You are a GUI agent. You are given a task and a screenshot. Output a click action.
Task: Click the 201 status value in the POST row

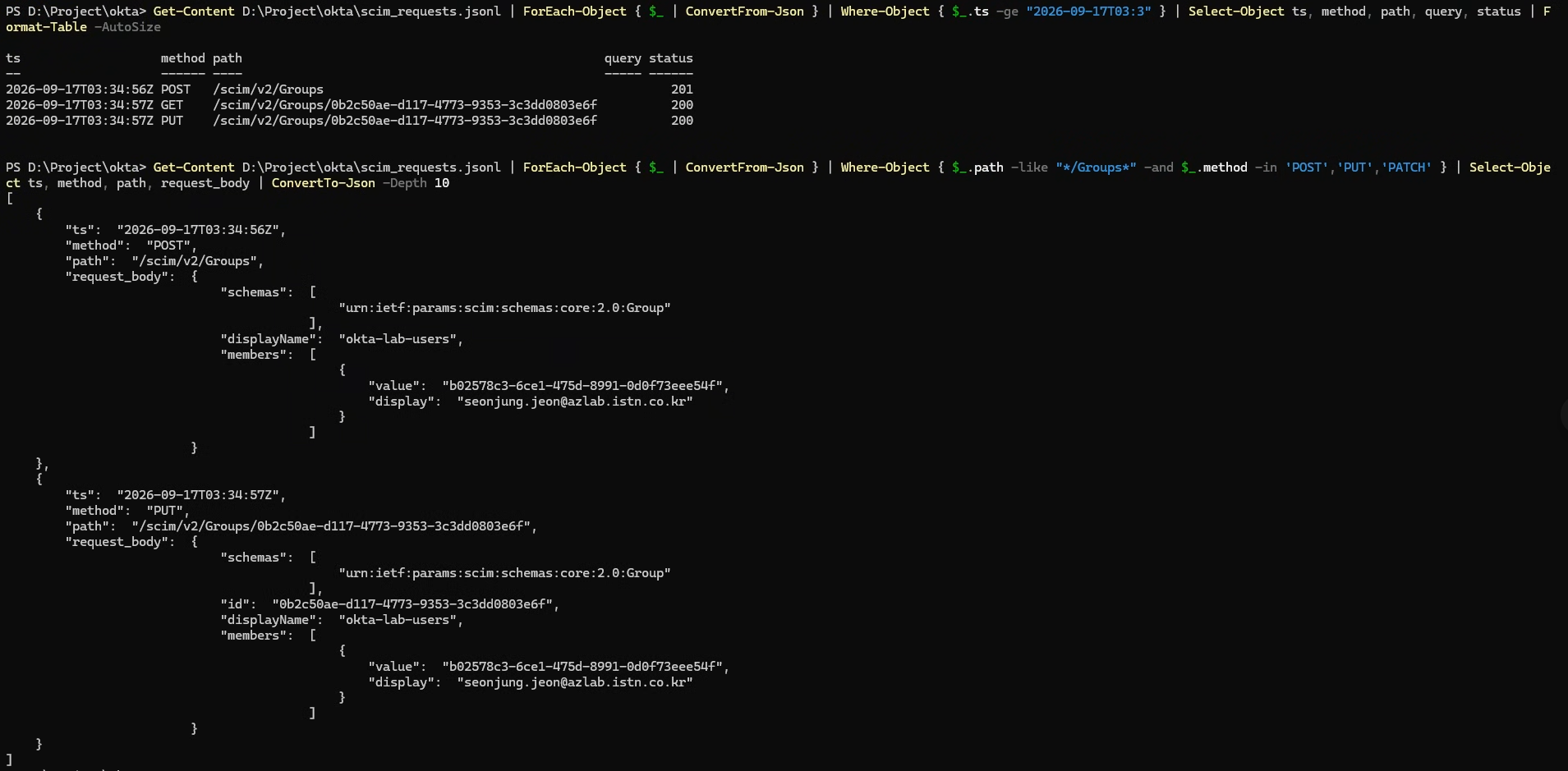click(682, 89)
